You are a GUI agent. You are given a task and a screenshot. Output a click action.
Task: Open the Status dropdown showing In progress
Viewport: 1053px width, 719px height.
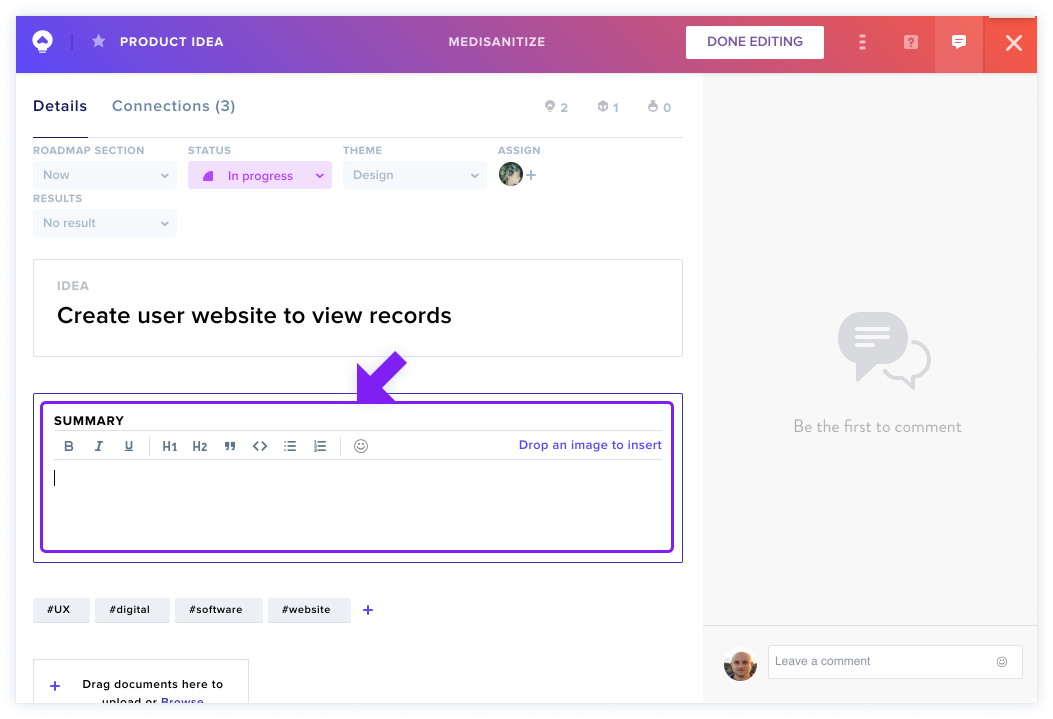(260, 175)
